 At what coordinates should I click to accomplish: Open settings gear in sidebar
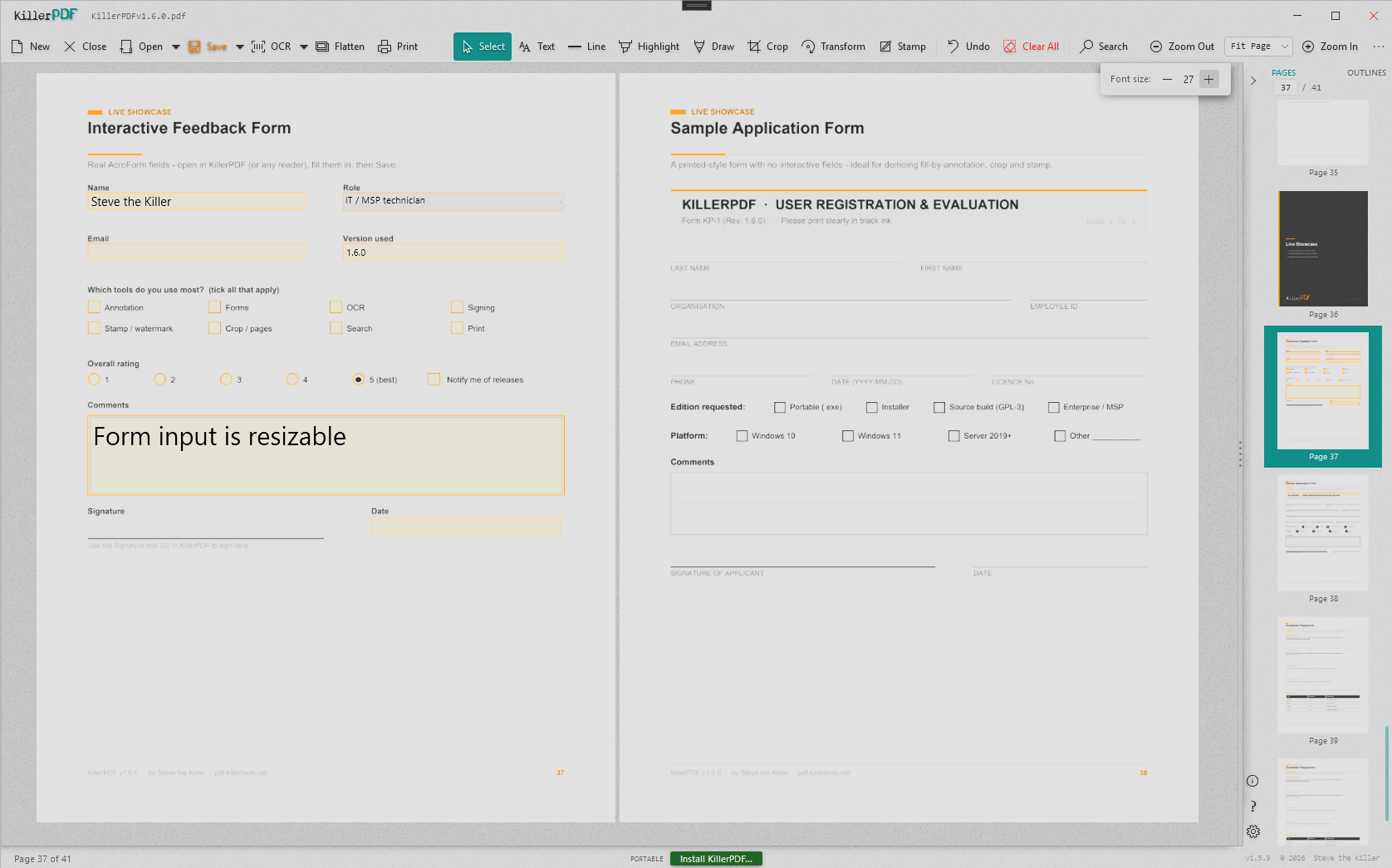pyautogui.click(x=1253, y=831)
